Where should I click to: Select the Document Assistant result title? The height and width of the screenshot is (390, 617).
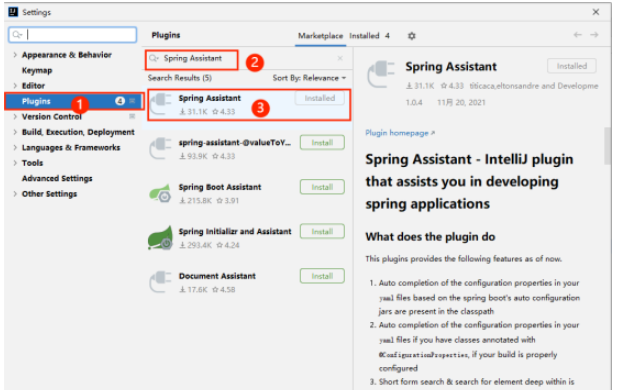click(217, 276)
